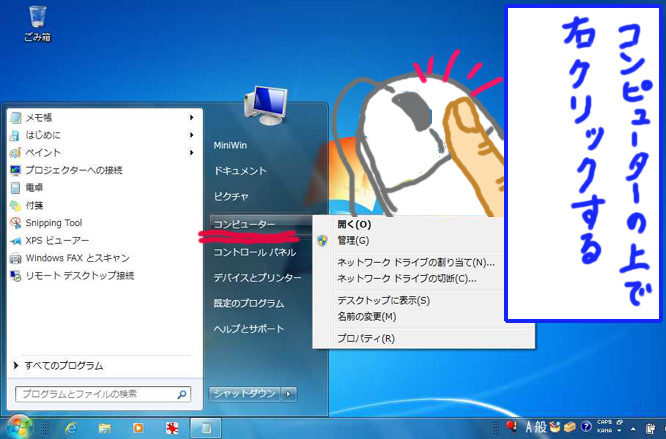Open shutdown options arrow next to シャットダウン

pyautogui.click(x=290, y=394)
